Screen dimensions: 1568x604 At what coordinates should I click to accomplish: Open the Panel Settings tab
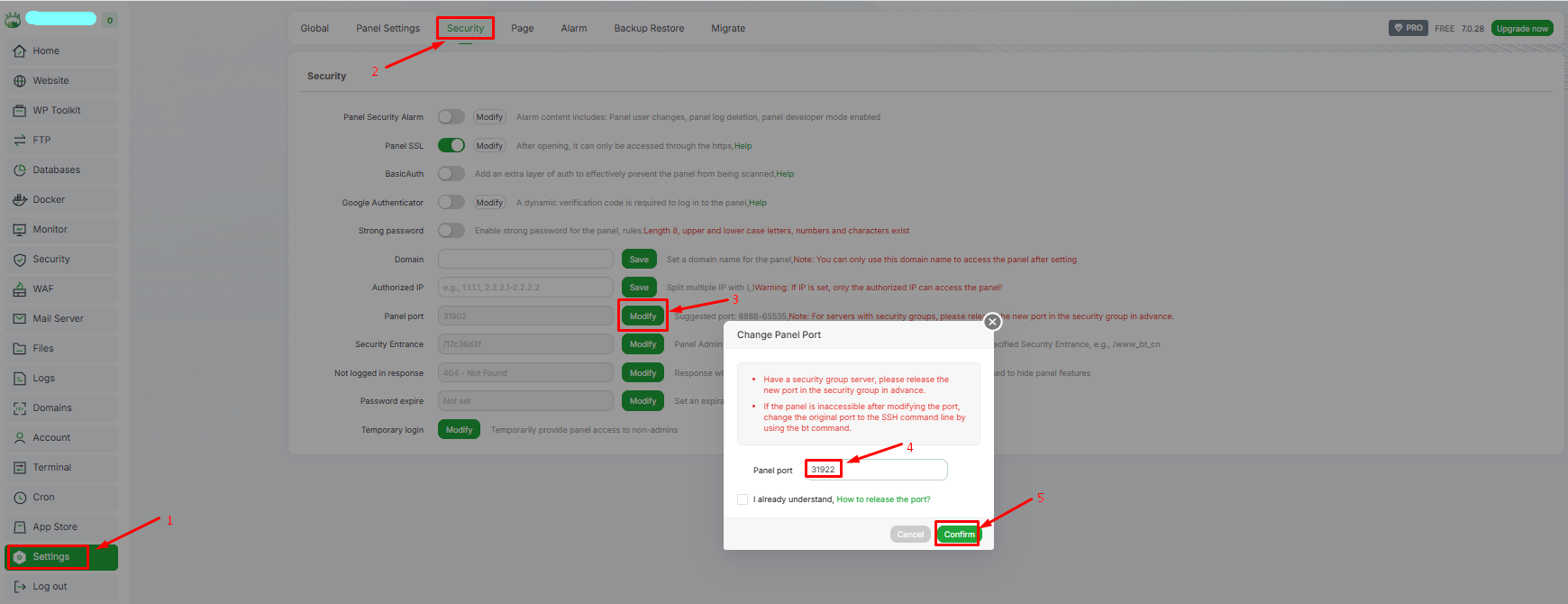(x=387, y=29)
